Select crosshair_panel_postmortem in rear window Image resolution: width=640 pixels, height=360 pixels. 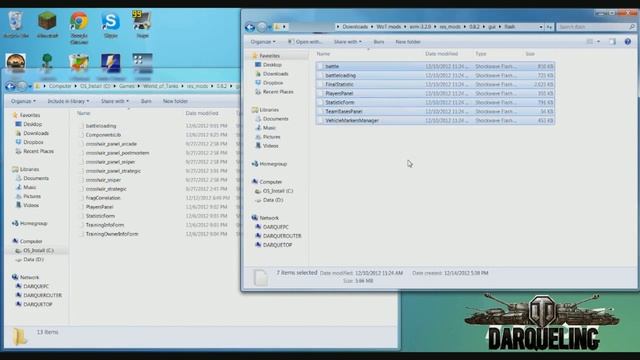pyautogui.click(x=117, y=153)
